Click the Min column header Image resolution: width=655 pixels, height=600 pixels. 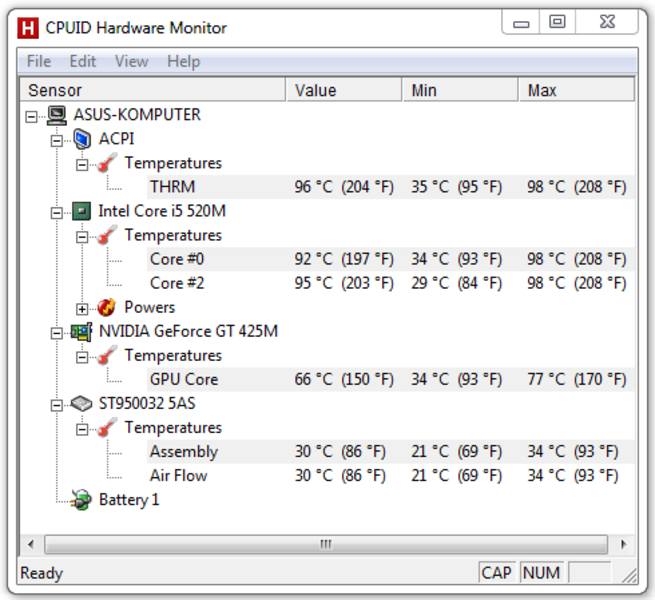click(x=460, y=90)
